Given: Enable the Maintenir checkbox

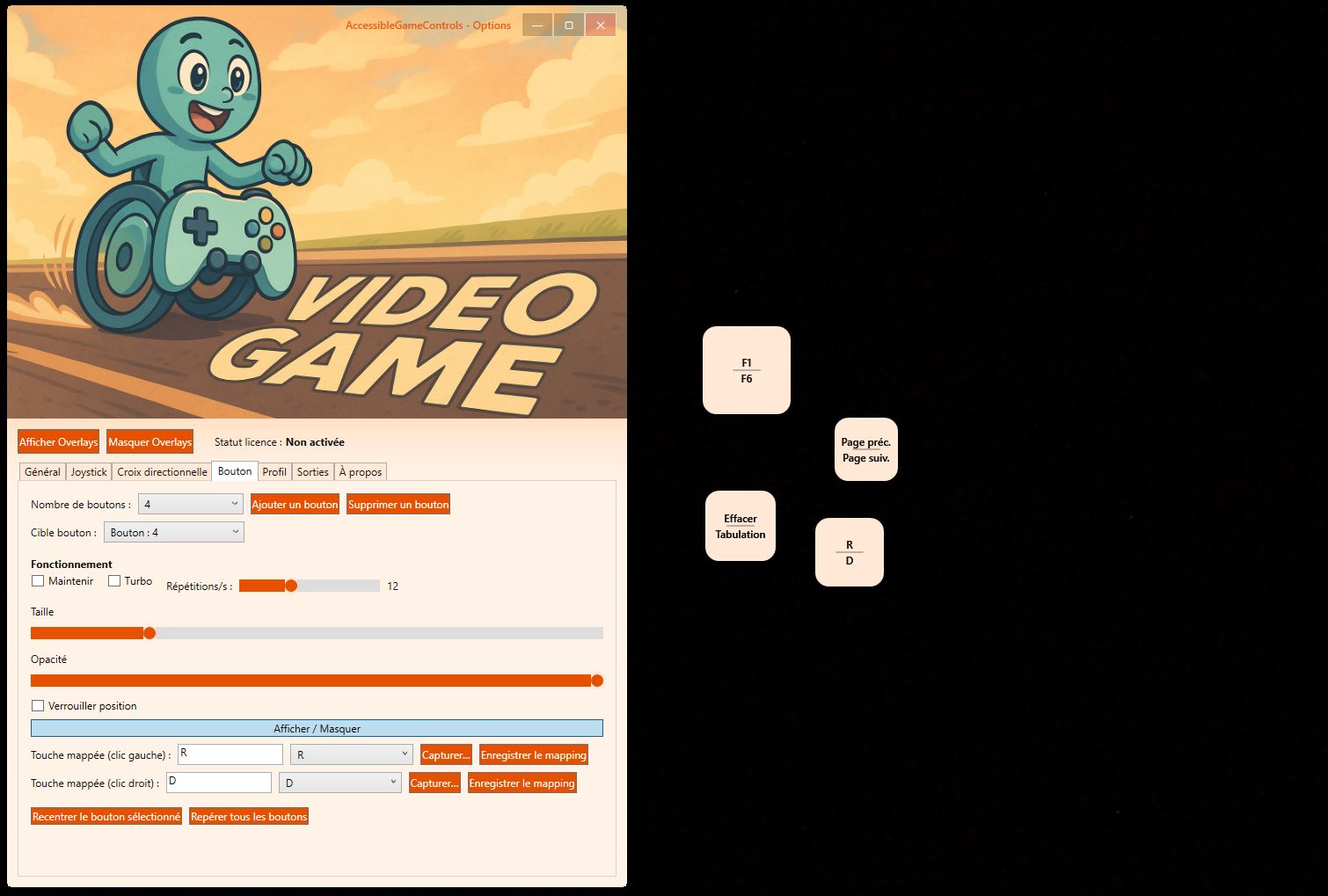Looking at the screenshot, I should 38,581.
